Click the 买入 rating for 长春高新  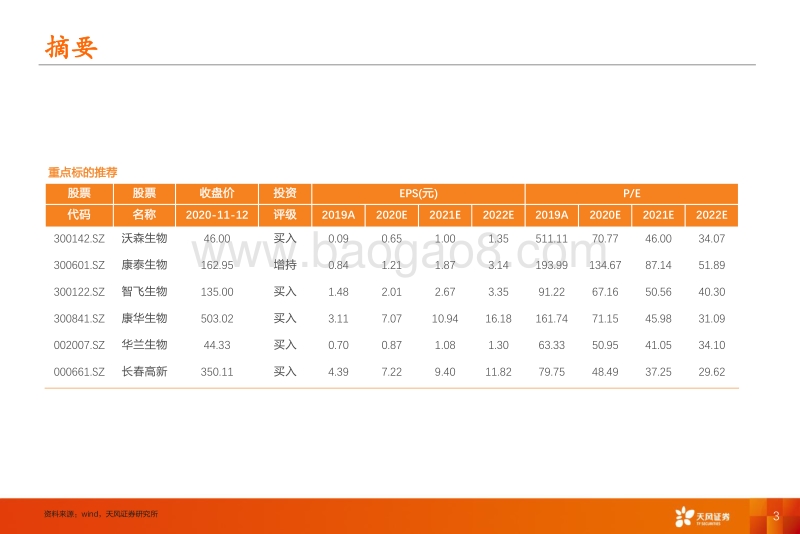point(285,371)
